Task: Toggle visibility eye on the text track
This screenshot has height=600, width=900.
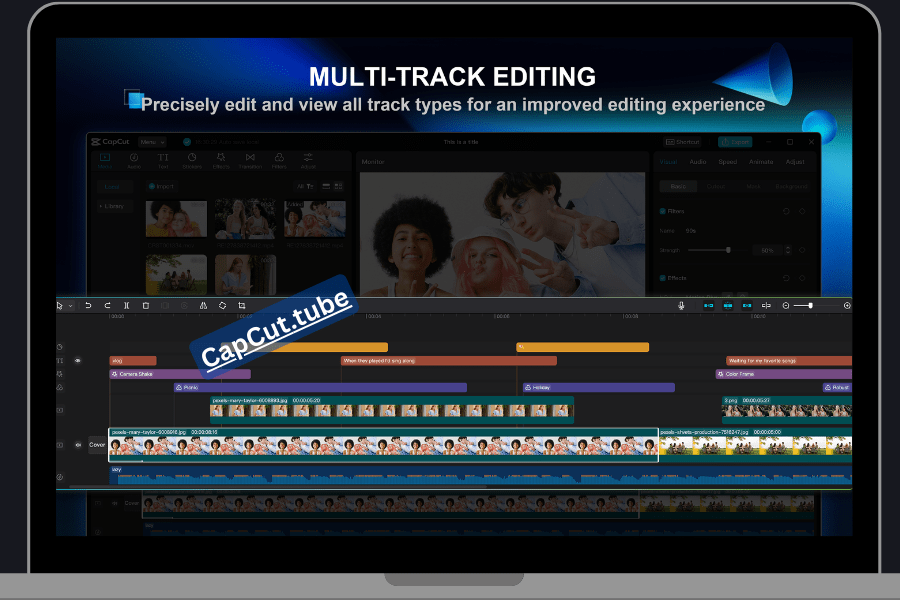Action: 78,361
